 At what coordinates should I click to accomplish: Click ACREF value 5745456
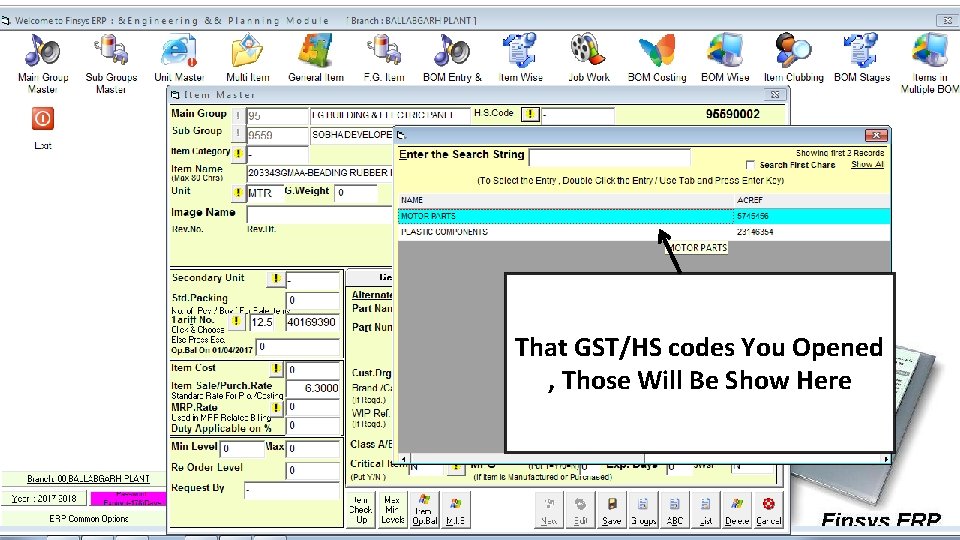(x=752, y=216)
